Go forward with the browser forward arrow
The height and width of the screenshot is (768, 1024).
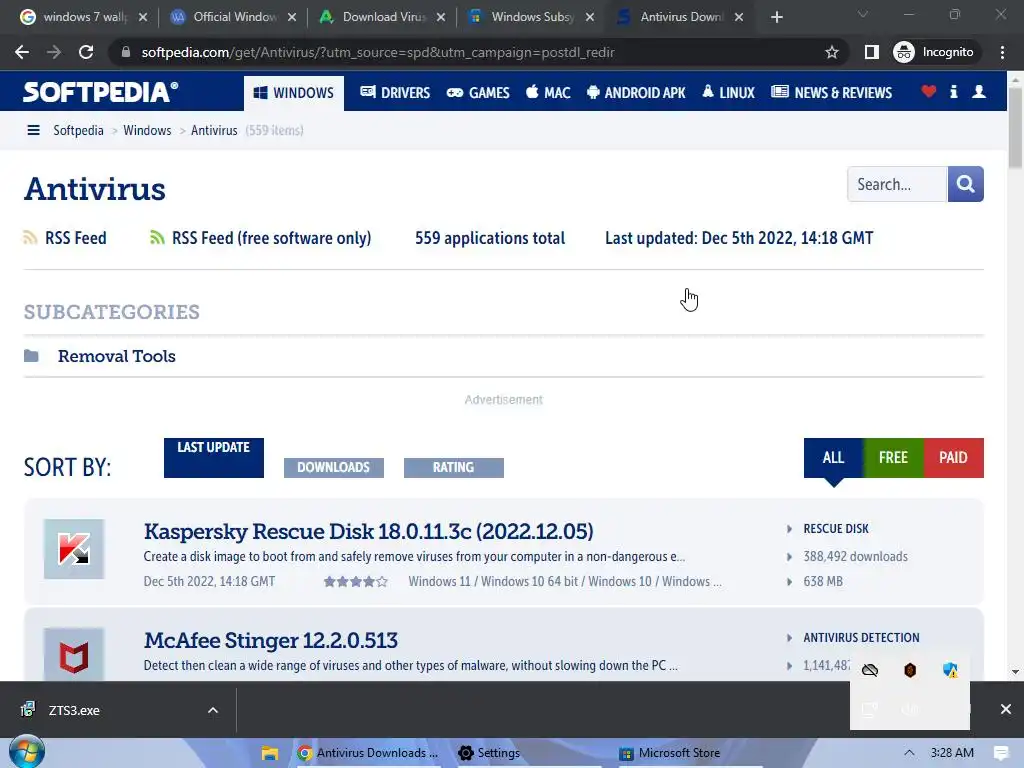pos(54,52)
